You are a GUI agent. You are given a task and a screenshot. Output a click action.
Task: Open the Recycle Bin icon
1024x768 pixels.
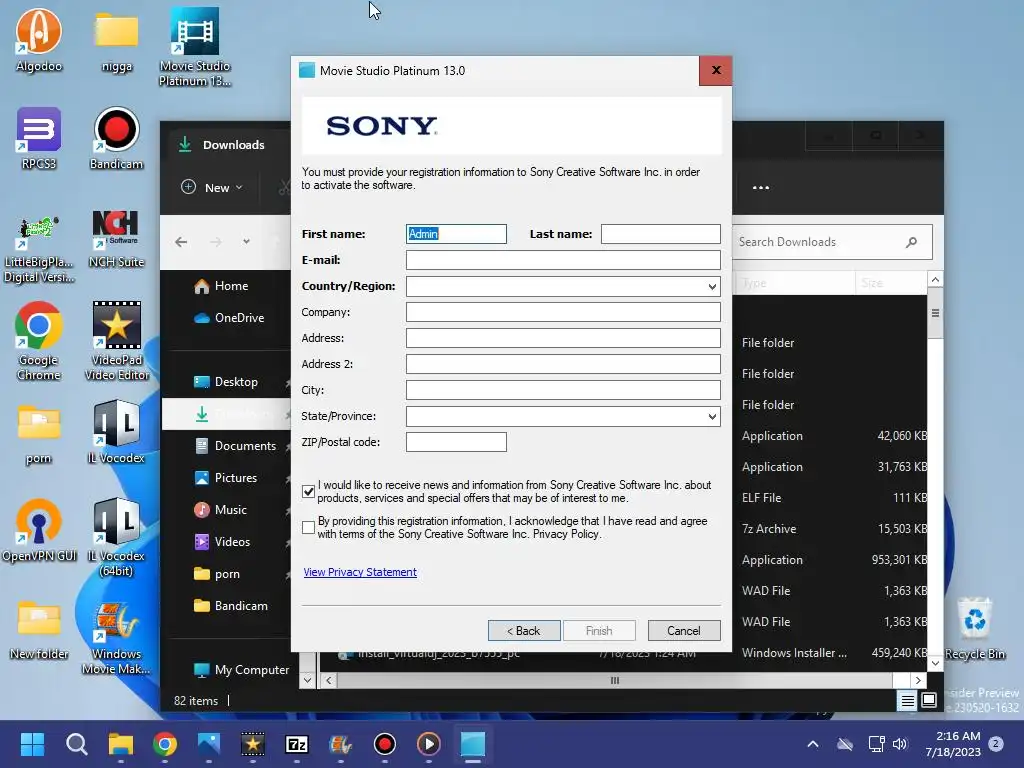click(974, 628)
